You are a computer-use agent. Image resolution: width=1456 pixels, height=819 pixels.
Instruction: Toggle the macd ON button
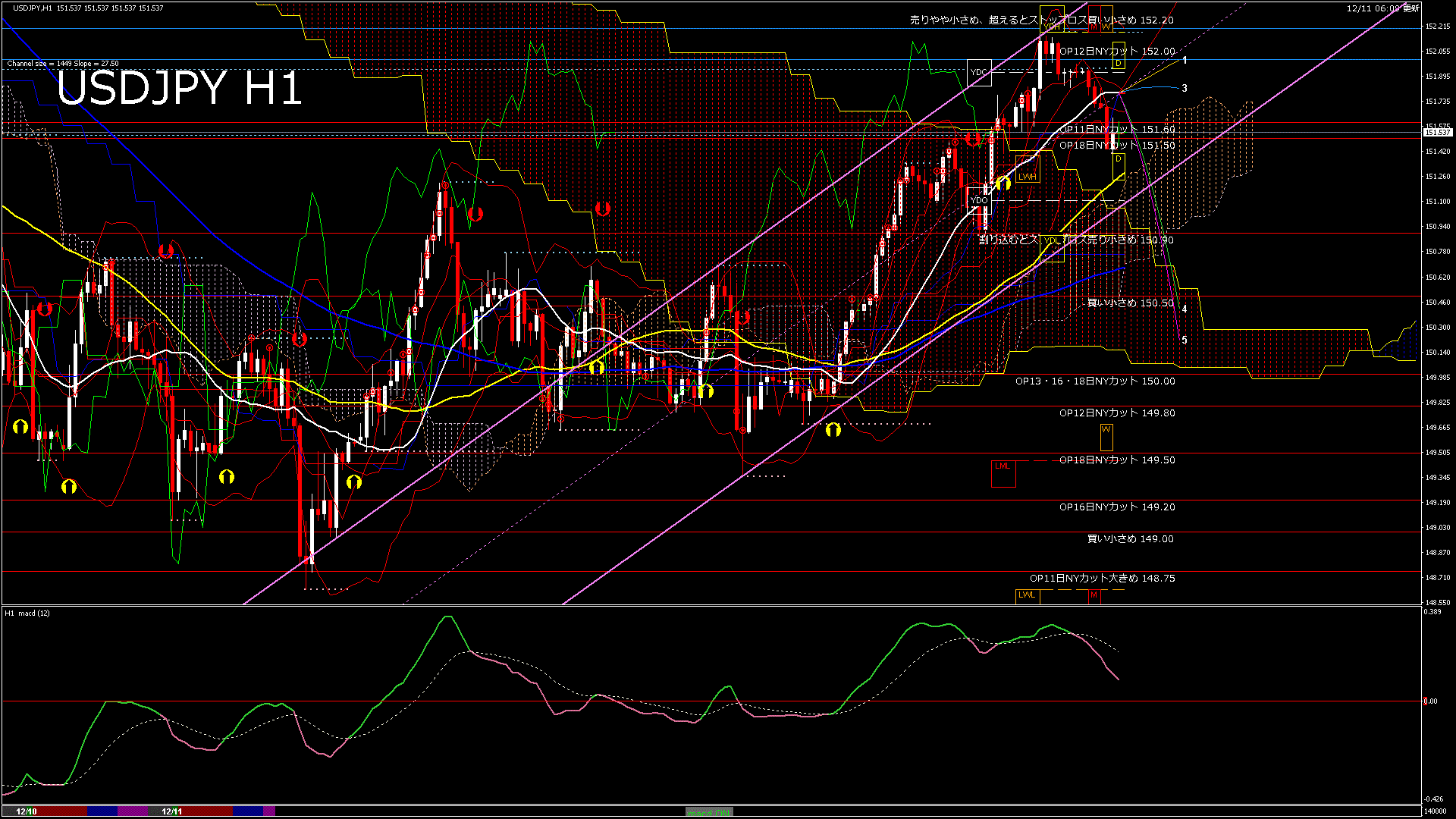pyautogui.click(x=709, y=812)
